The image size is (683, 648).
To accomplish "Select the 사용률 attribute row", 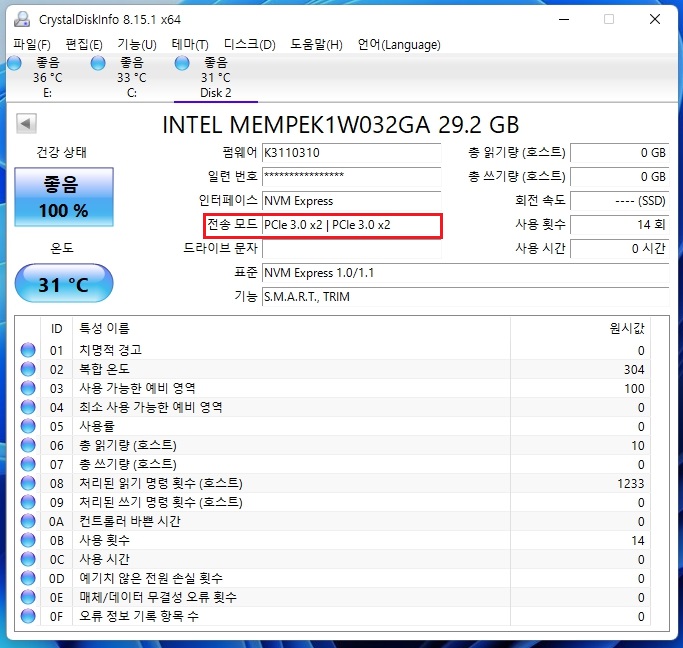I will (x=333, y=426).
